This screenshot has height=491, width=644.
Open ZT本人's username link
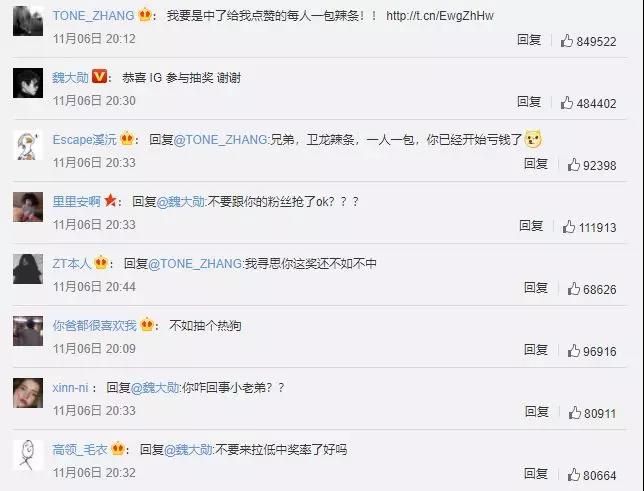[x=71, y=263]
